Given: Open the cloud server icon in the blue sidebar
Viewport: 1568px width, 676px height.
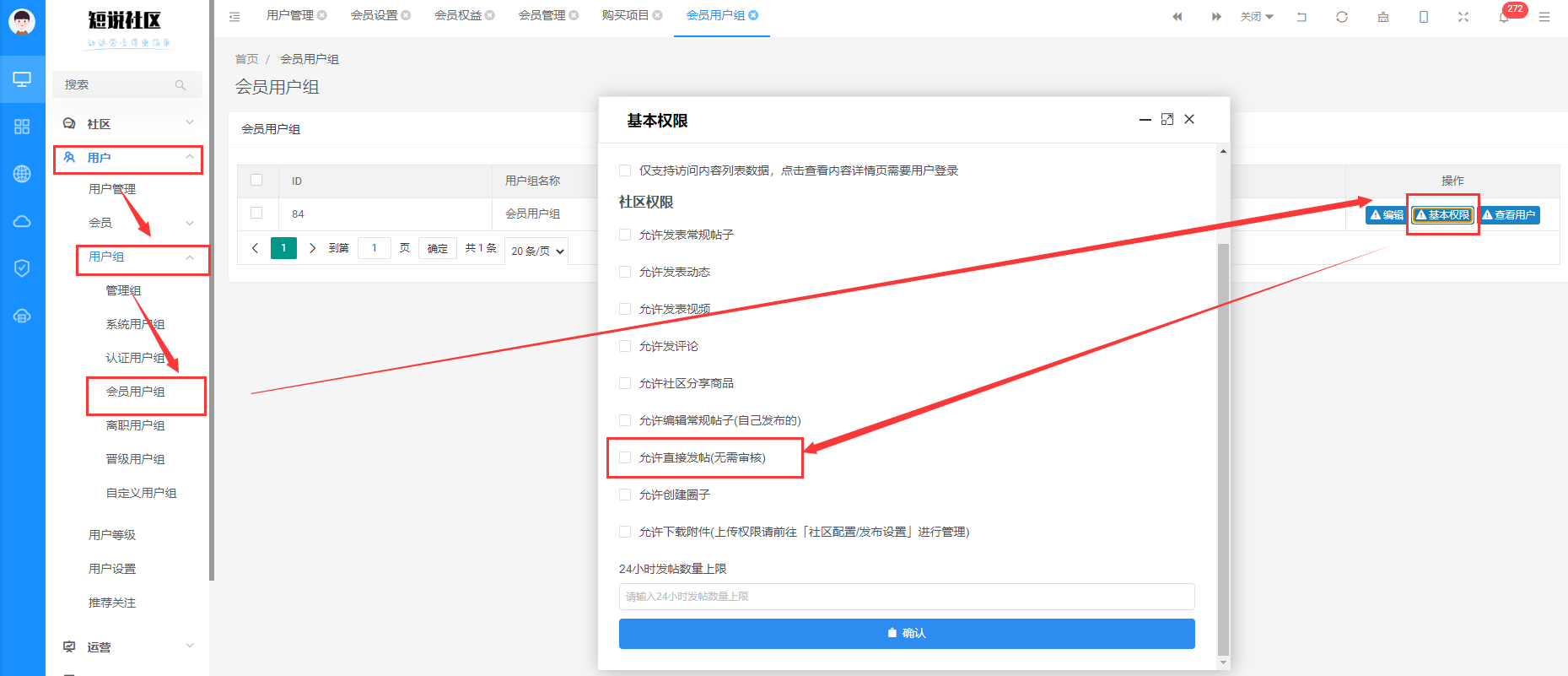Looking at the screenshot, I should click(x=22, y=316).
